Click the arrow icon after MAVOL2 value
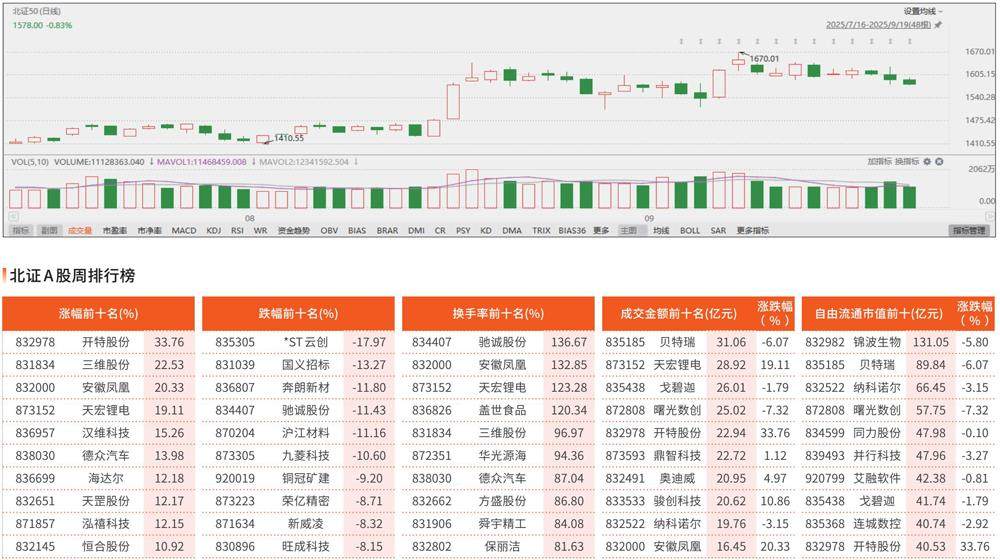Image resolution: width=1000 pixels, height=560 pixels. [356, 162]
